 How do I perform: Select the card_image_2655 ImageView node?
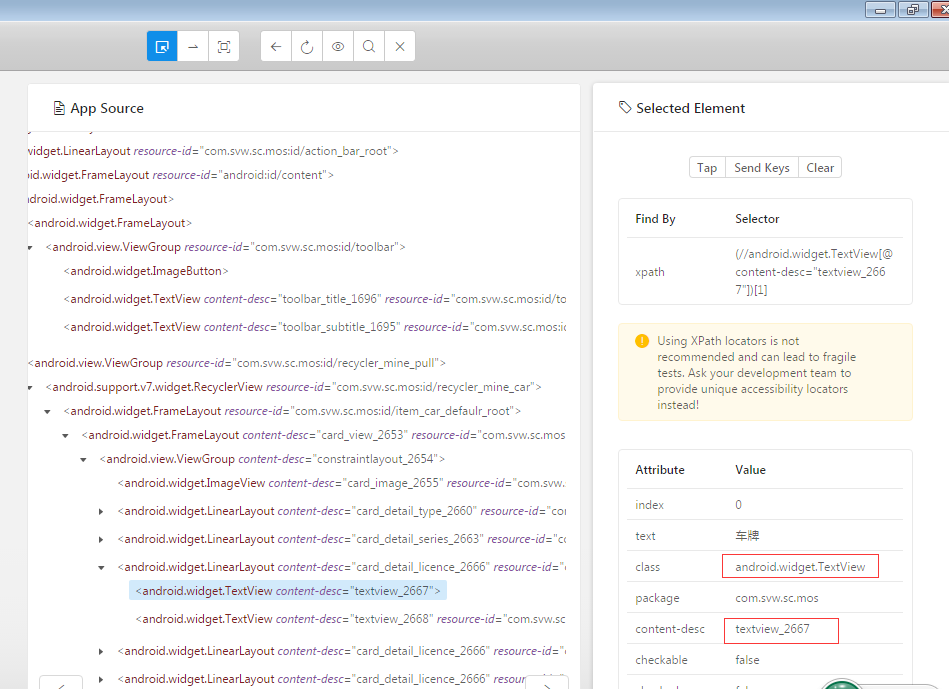(341, 483)
